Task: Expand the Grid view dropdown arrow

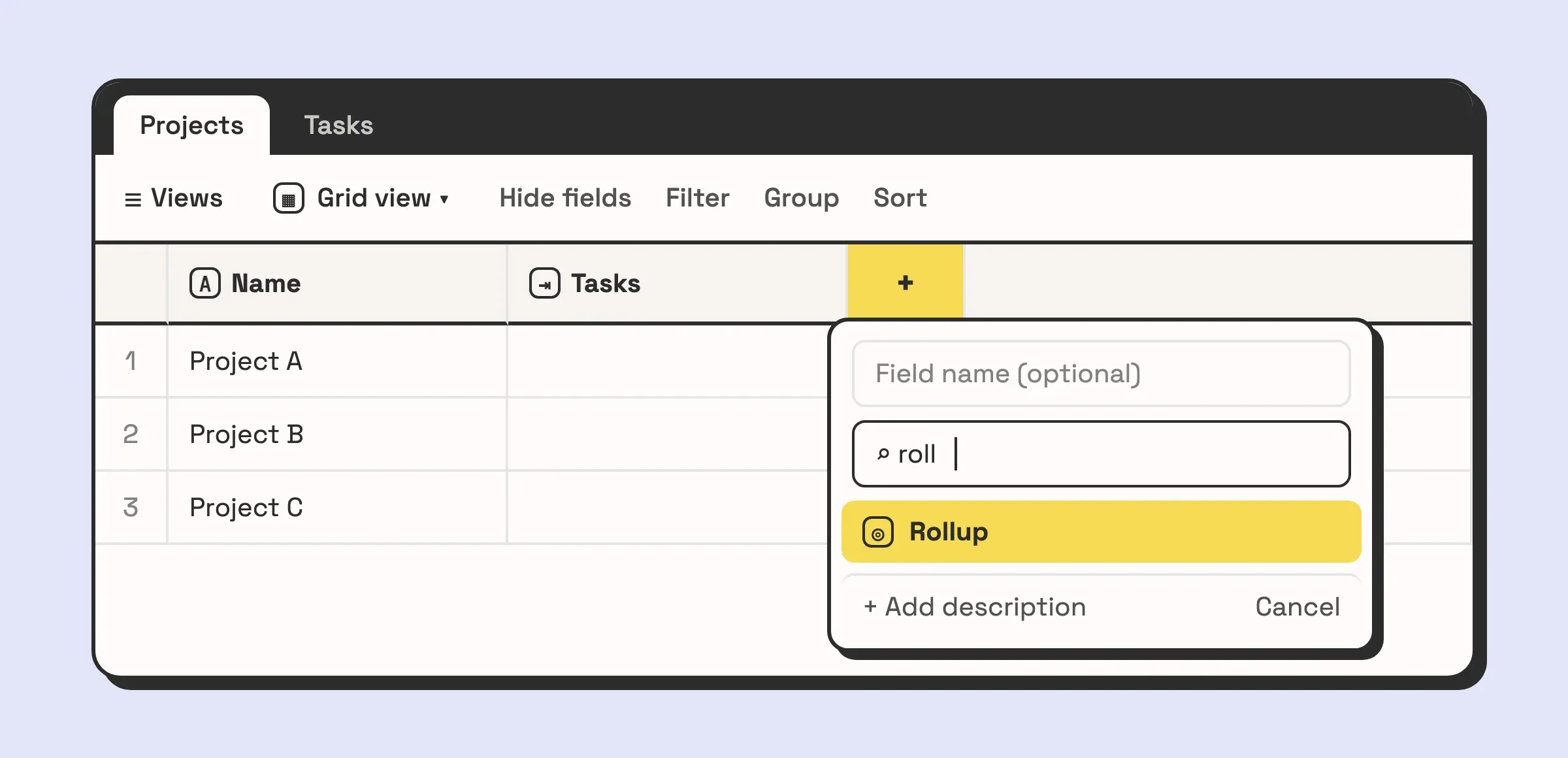Action: 444,199
